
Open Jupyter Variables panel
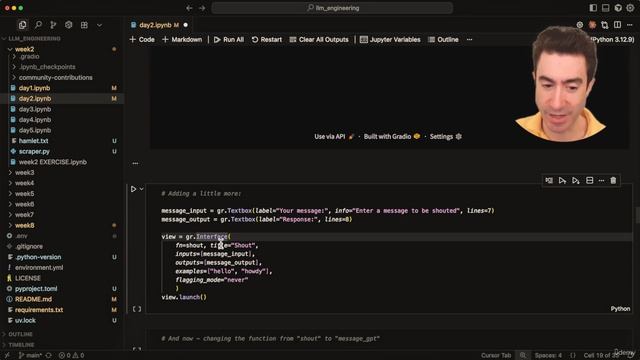pos(390,40)
